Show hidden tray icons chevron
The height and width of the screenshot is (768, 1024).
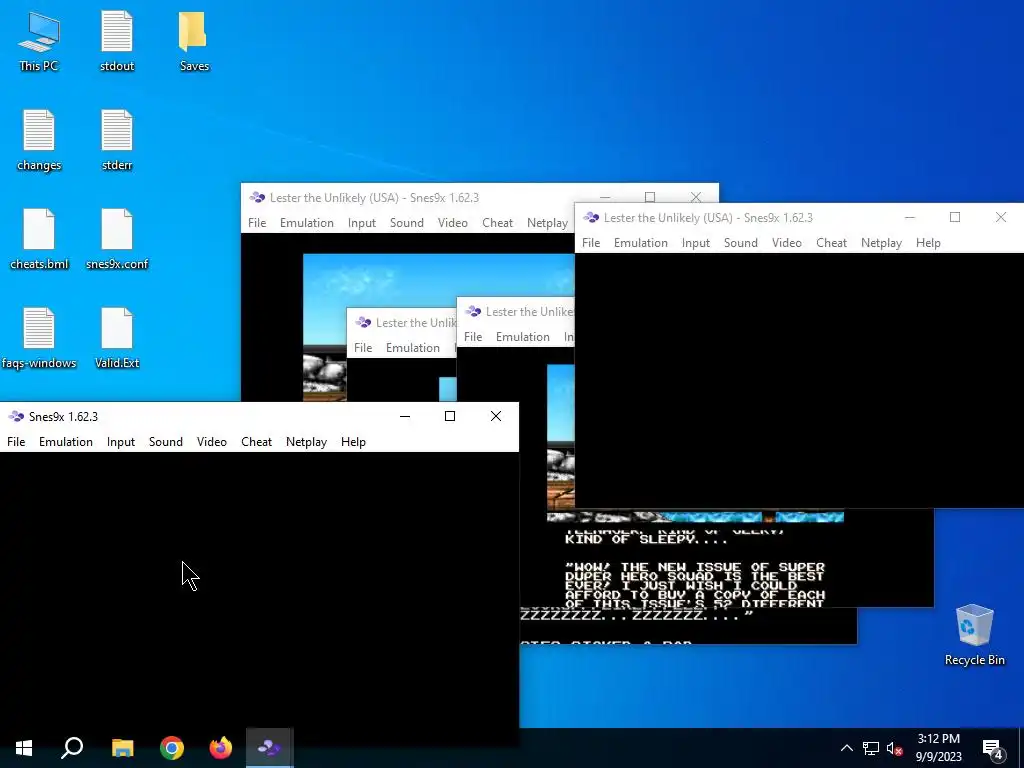[846, 748]
